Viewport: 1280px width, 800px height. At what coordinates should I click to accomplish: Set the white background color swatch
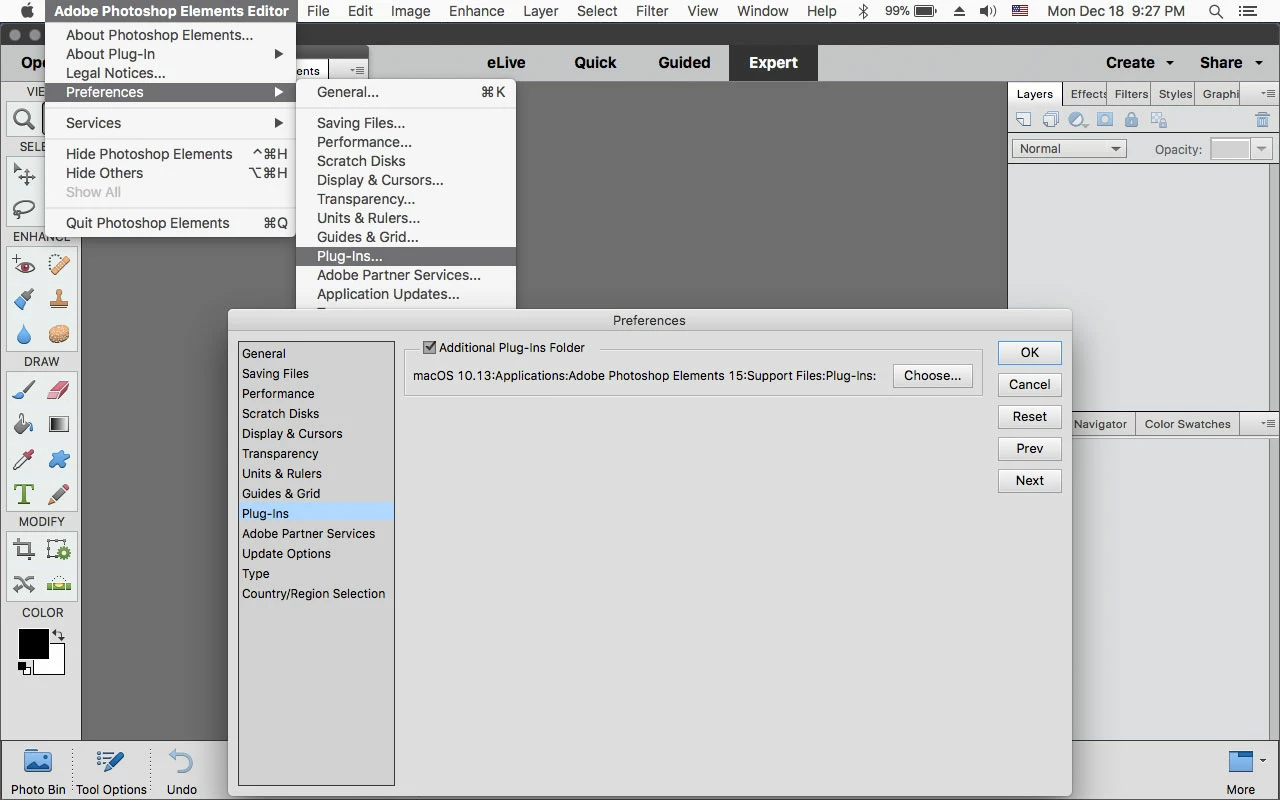56,665
